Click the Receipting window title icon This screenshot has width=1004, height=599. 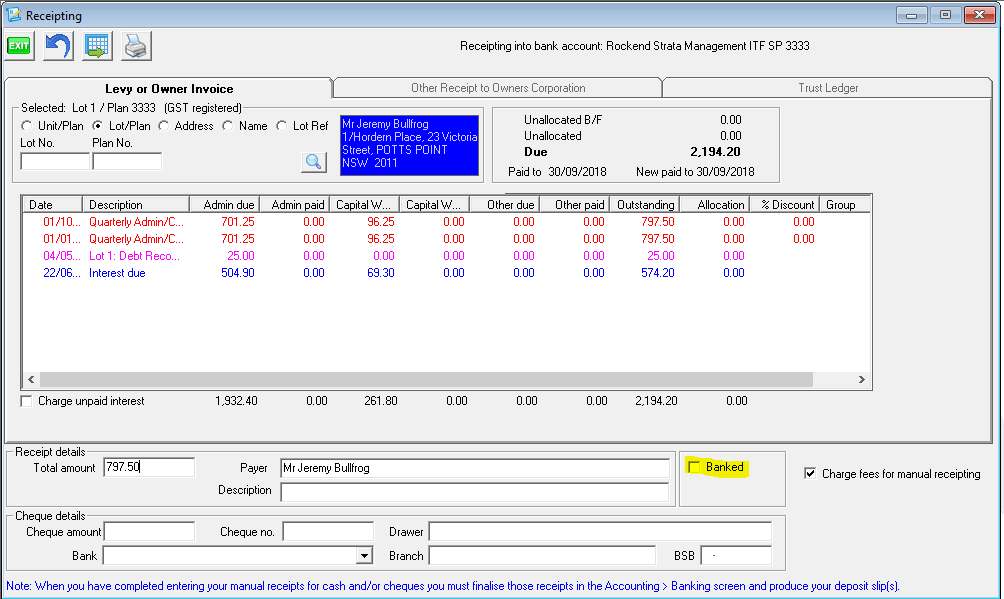click(x=13, y=15)
